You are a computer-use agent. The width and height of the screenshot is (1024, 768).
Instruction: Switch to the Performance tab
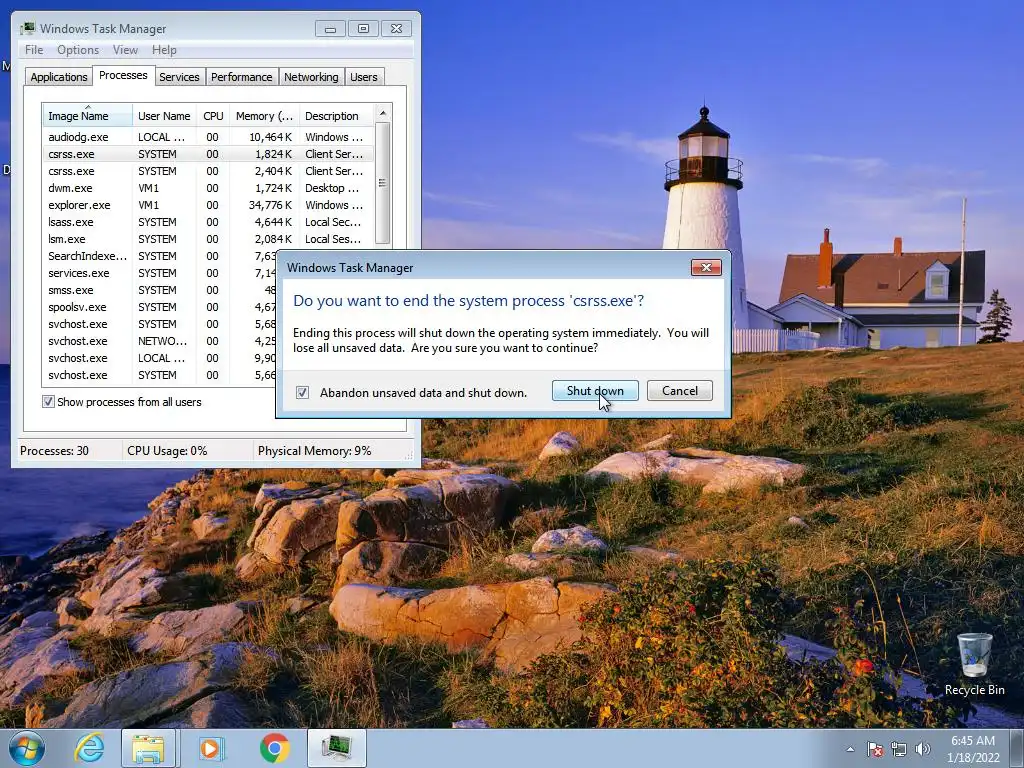coord(242,77)
